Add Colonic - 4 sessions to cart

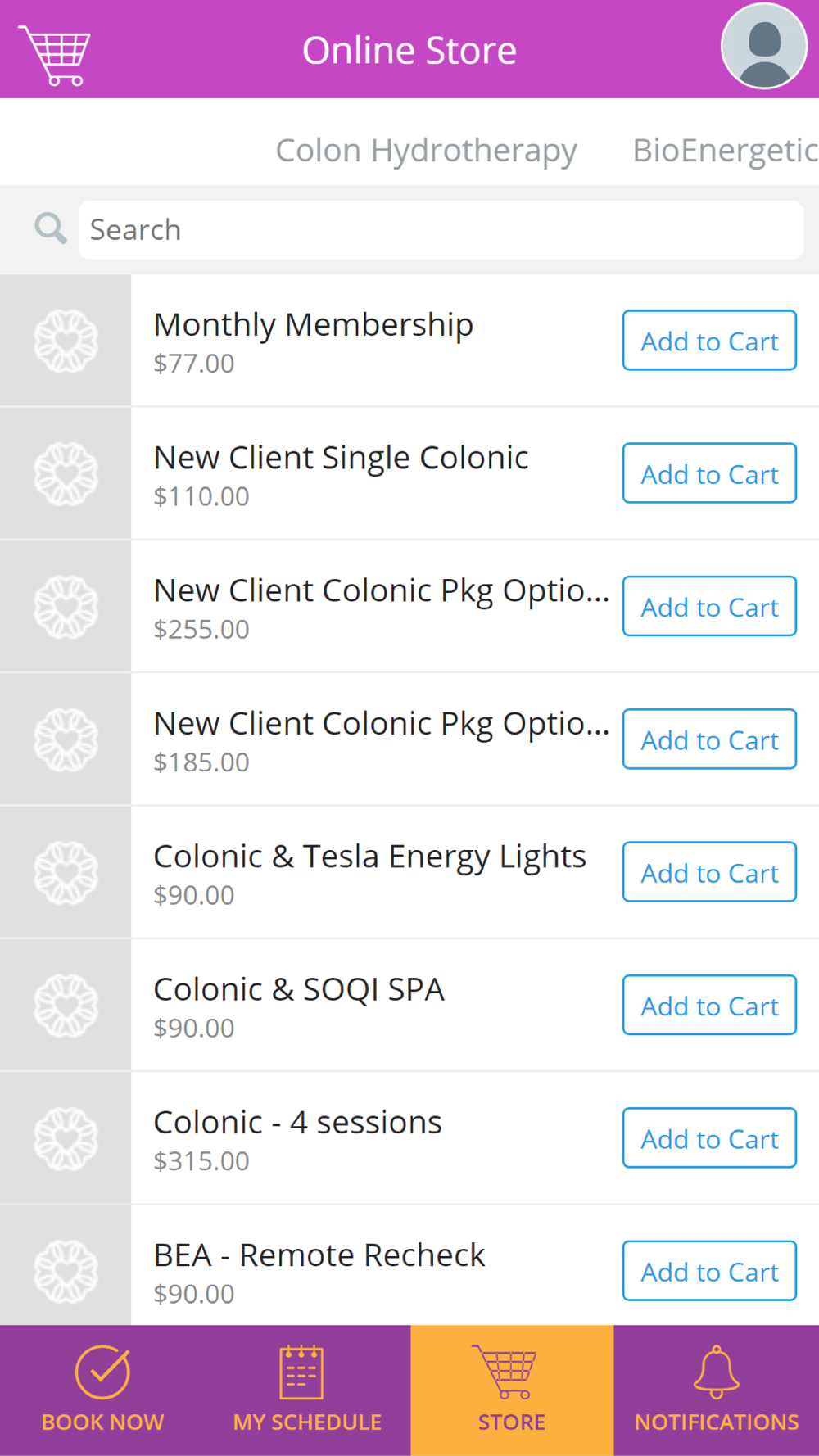coord(709,1138)
